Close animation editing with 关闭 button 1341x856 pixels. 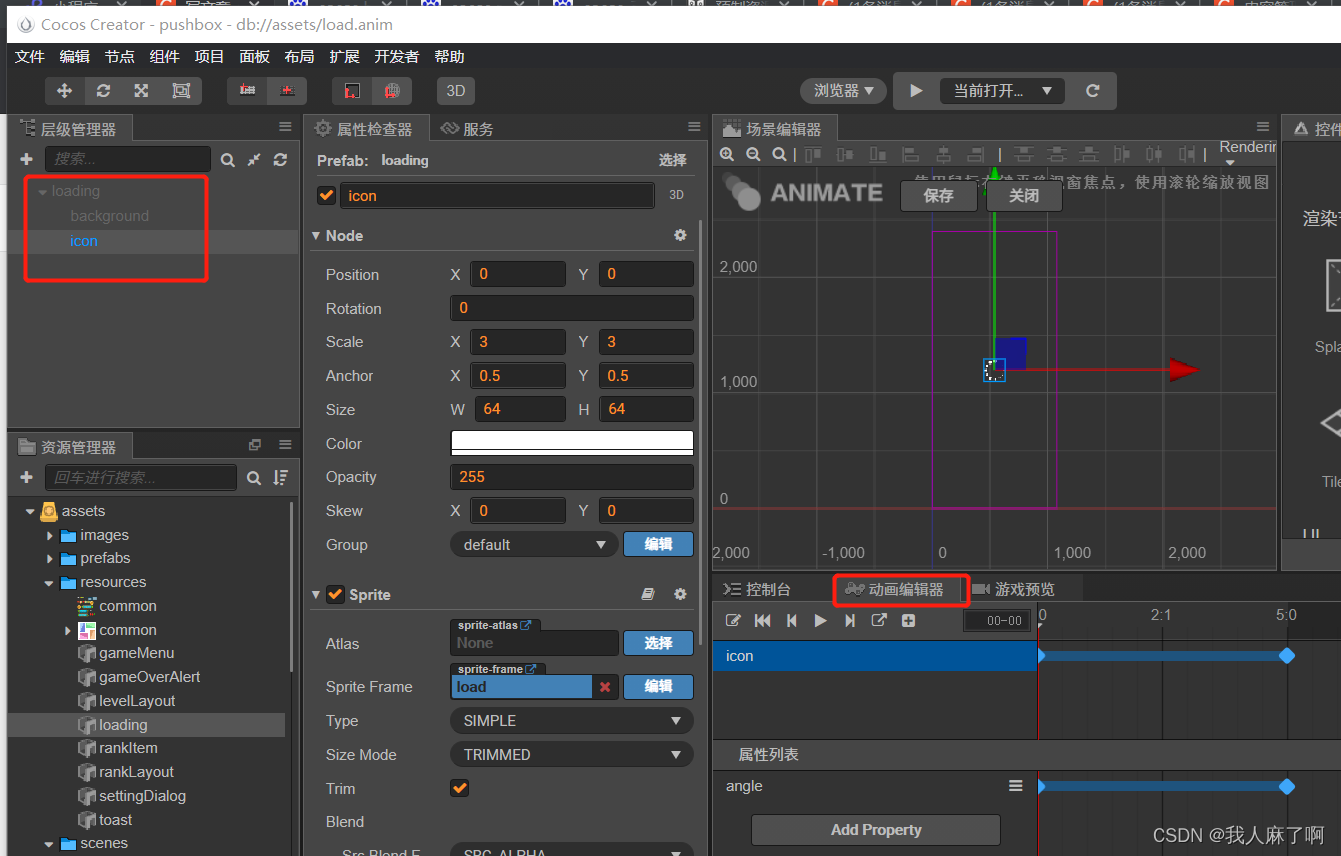pyautogui.click(x=1024, y=195)
